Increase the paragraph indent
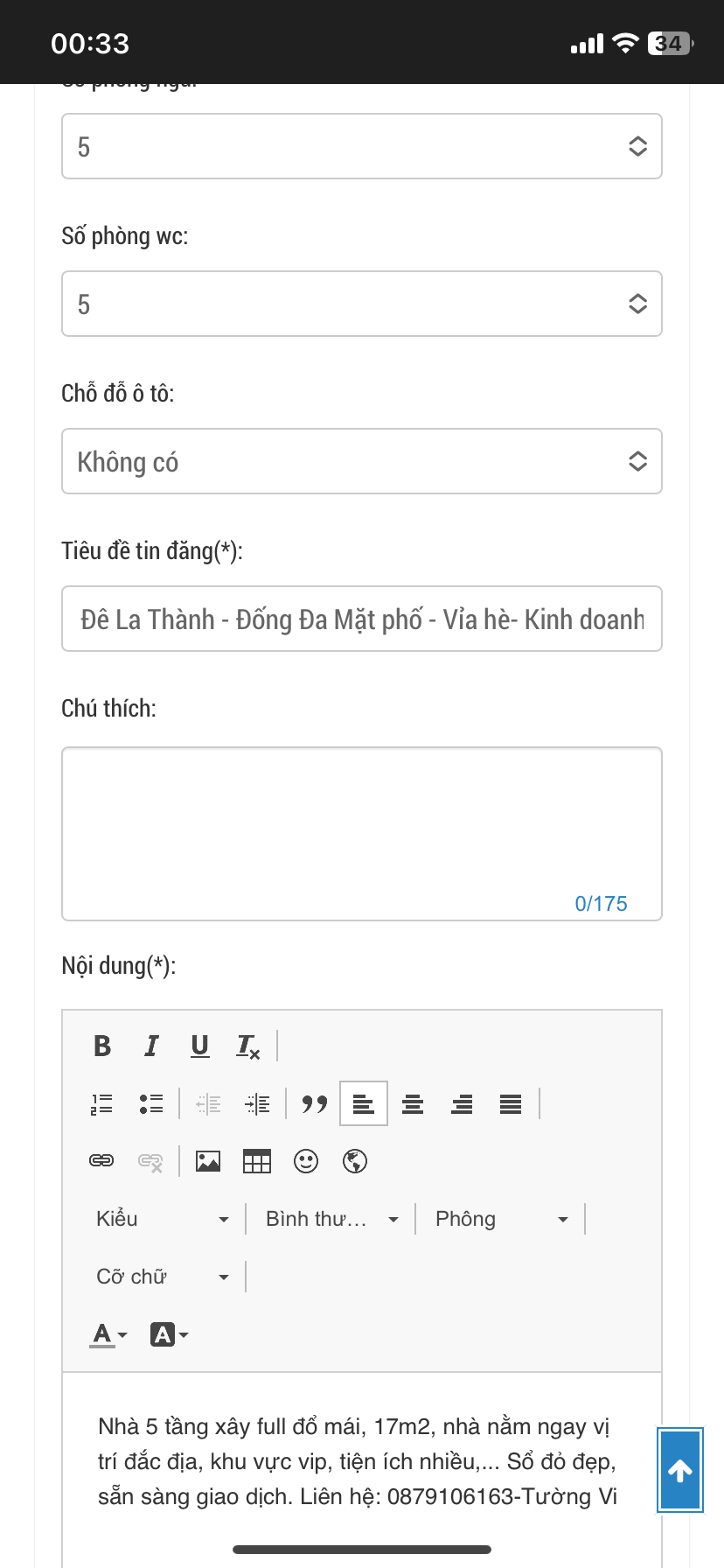The height and width of the screenshot is (1568, 724). pos(257,1103)
